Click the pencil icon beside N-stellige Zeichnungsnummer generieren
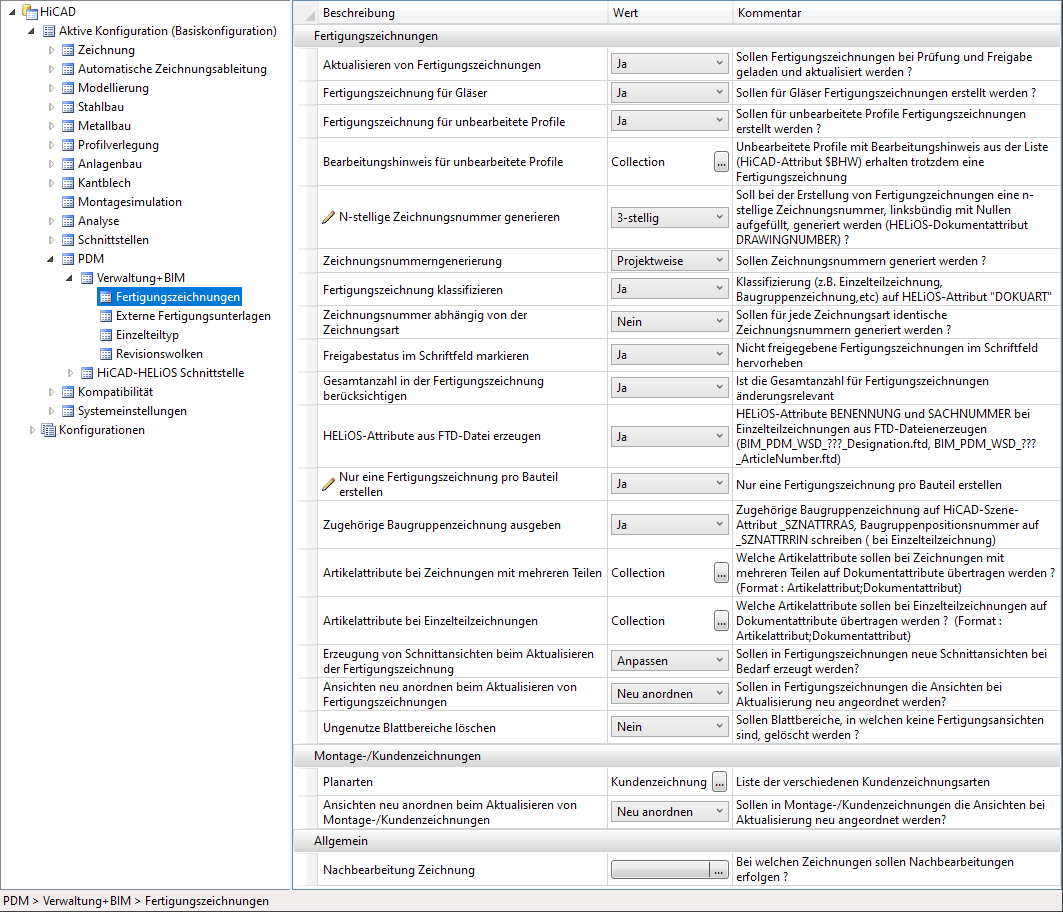1063x912 pixels. 328,217
